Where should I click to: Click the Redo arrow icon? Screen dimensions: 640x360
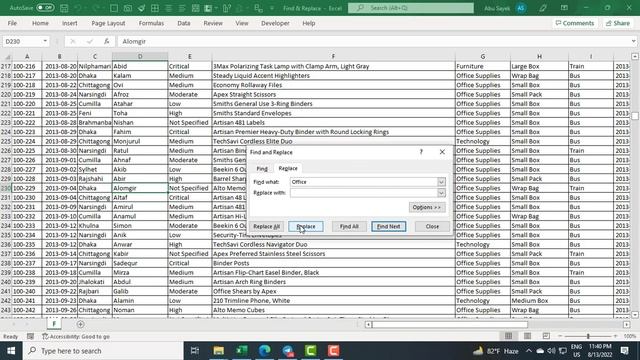coord(96,8)
